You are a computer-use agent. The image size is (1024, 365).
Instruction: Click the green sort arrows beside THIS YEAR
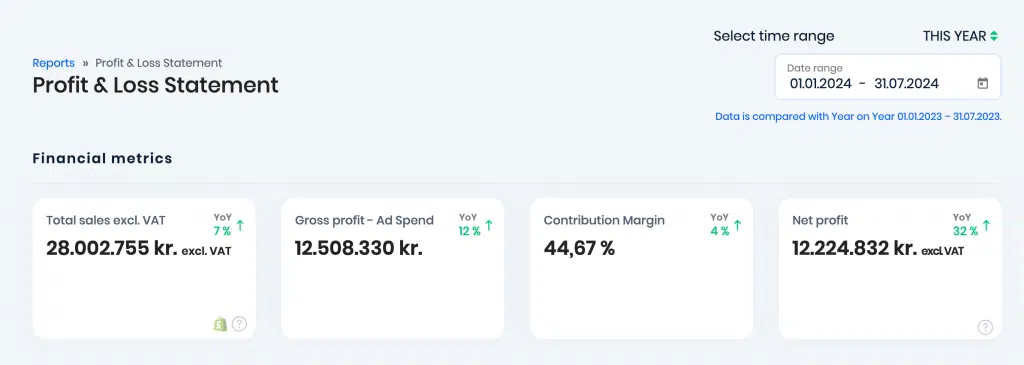994,37
